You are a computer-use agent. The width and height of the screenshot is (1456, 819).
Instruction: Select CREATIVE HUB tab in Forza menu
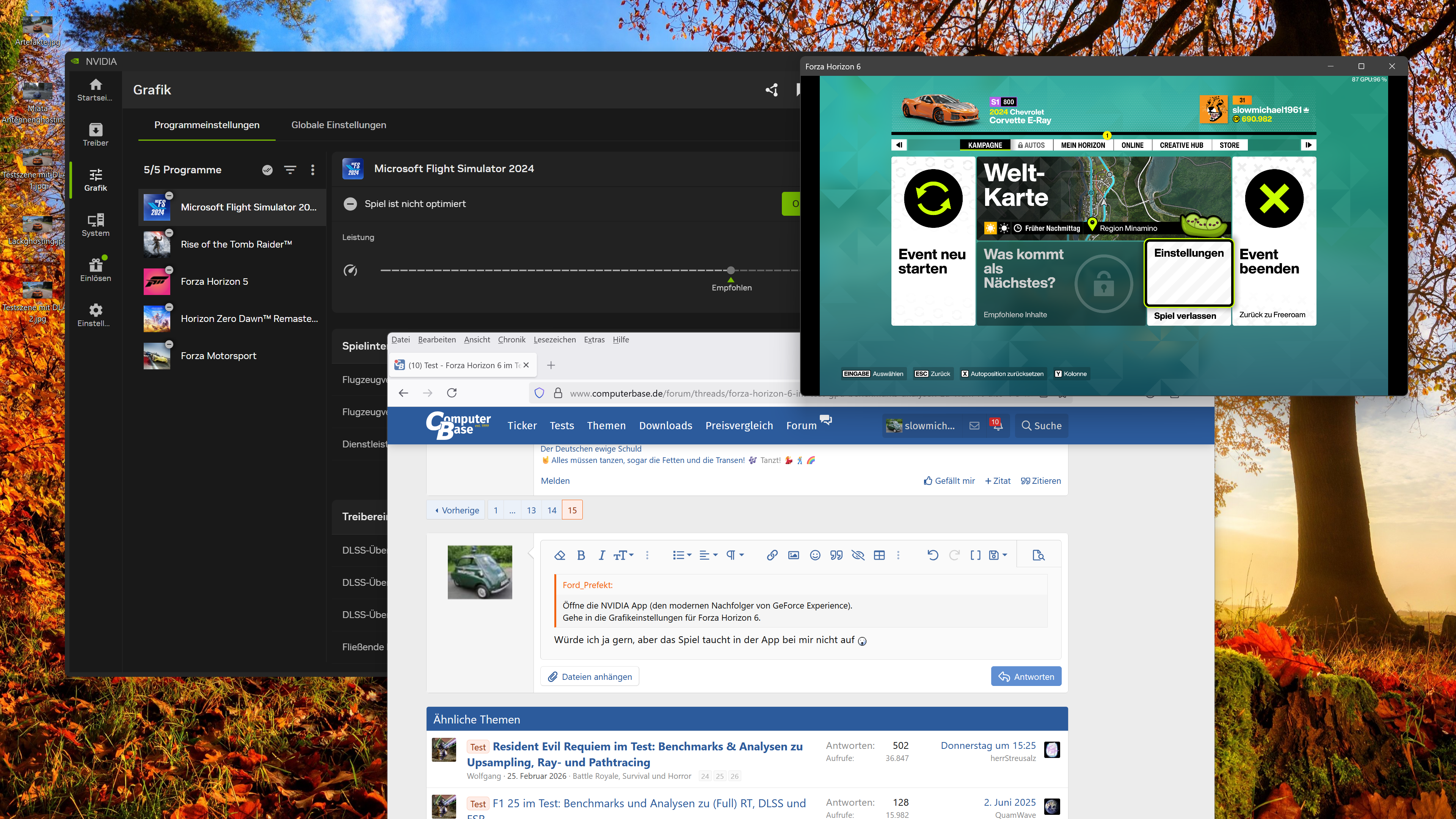click(1181, 145)
